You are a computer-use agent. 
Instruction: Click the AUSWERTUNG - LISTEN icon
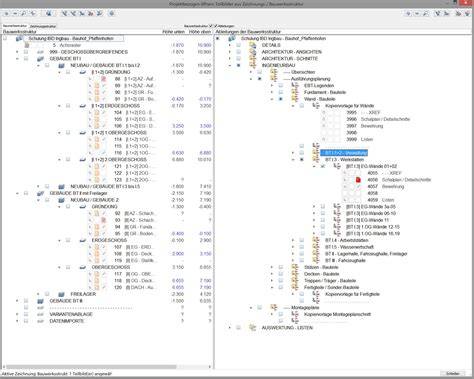[253, 328]
